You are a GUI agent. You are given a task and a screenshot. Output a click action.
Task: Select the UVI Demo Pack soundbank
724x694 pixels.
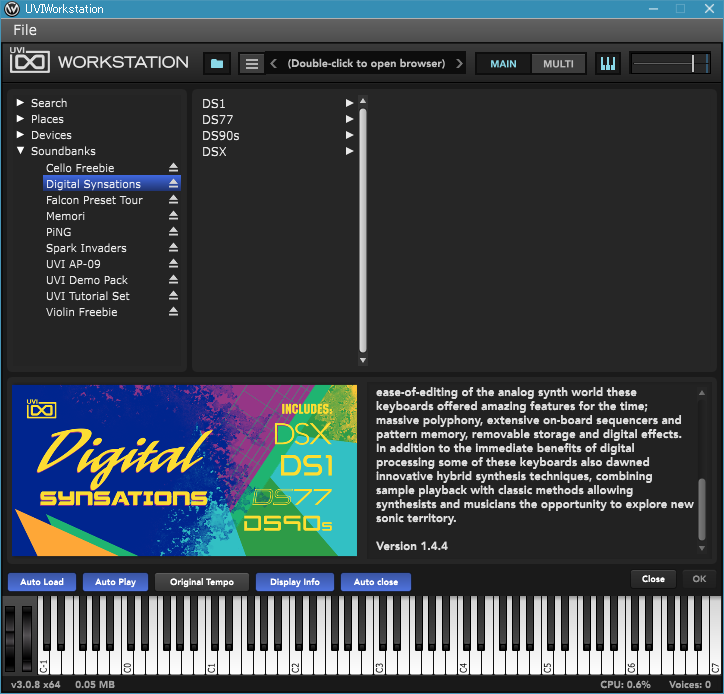87,280
